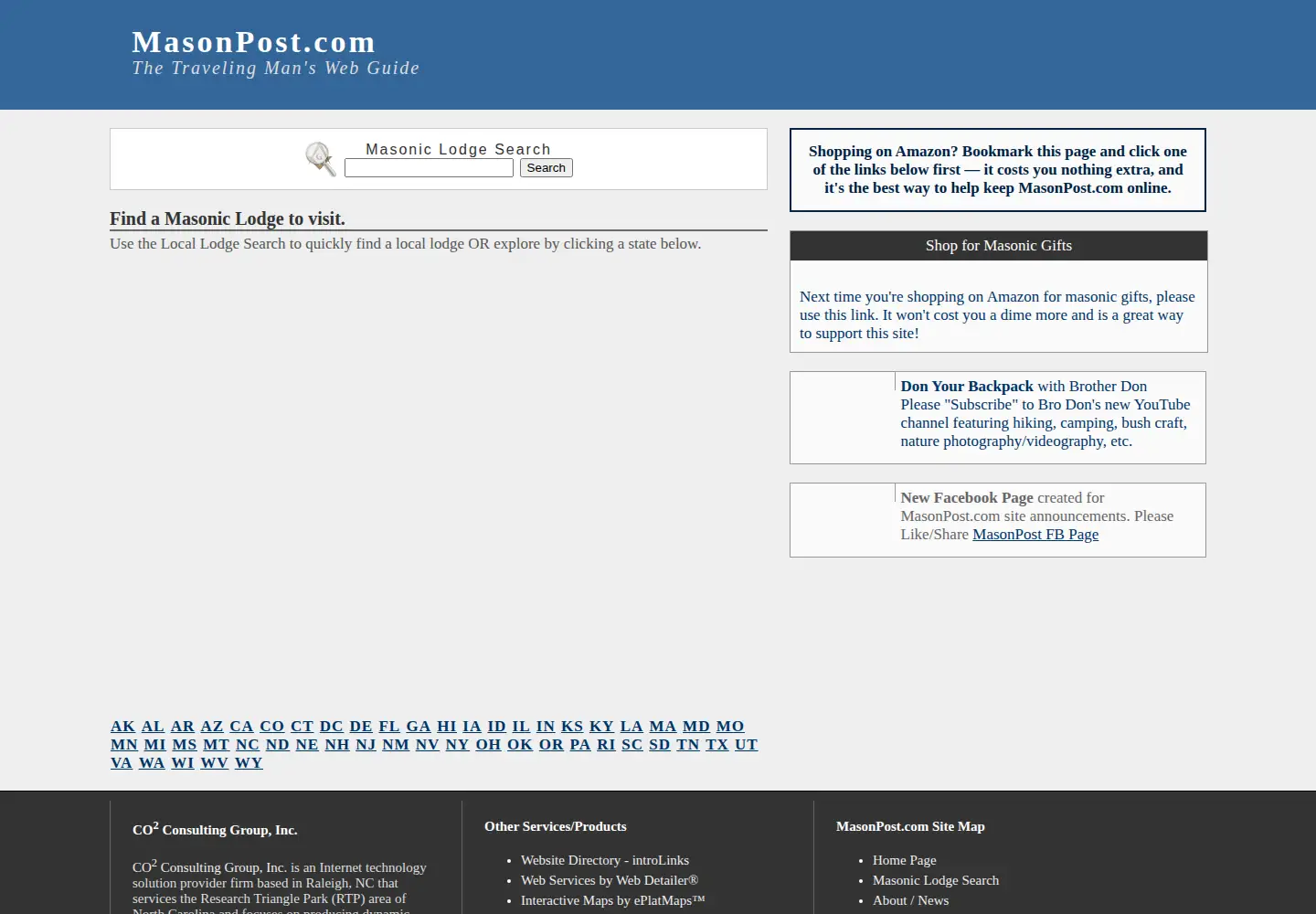Focus the Masonic Lodge Search text field
Screen dimensions: 1316x914
pyautogui.click(x=429, y=168)
